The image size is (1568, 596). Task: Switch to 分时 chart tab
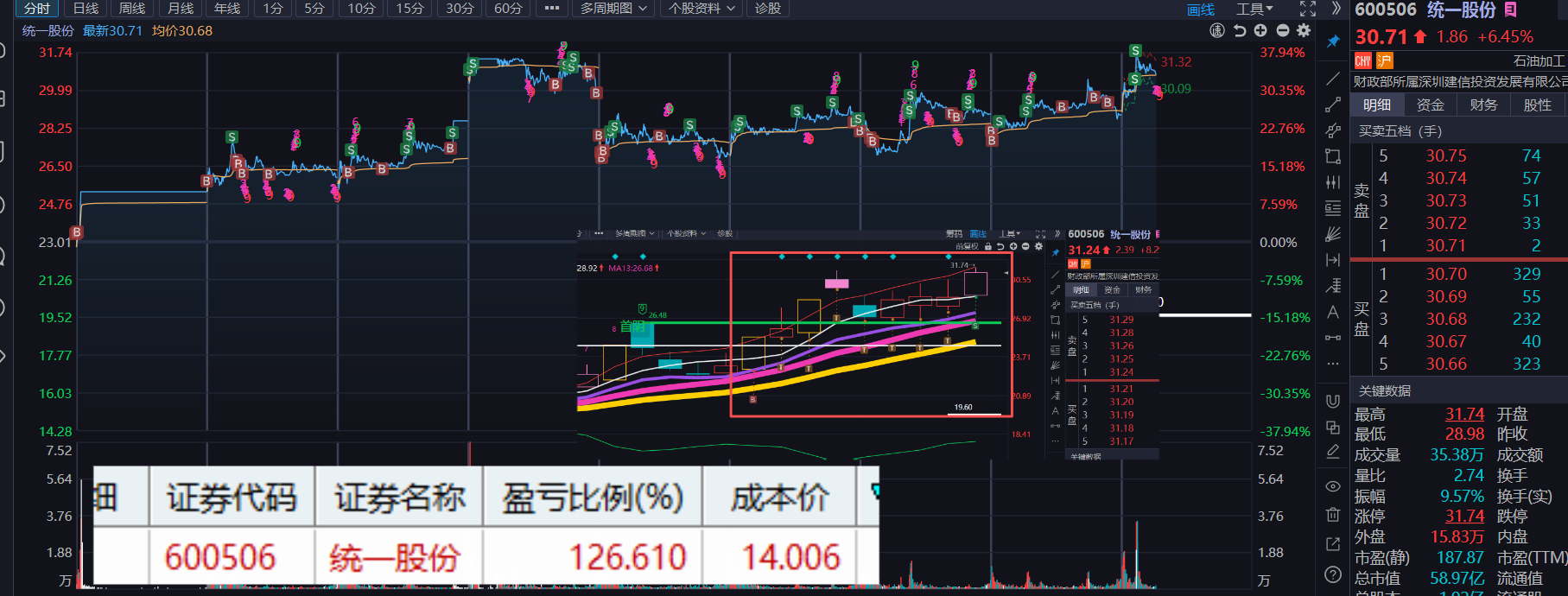pyautogui.click(x=37, y=9)
